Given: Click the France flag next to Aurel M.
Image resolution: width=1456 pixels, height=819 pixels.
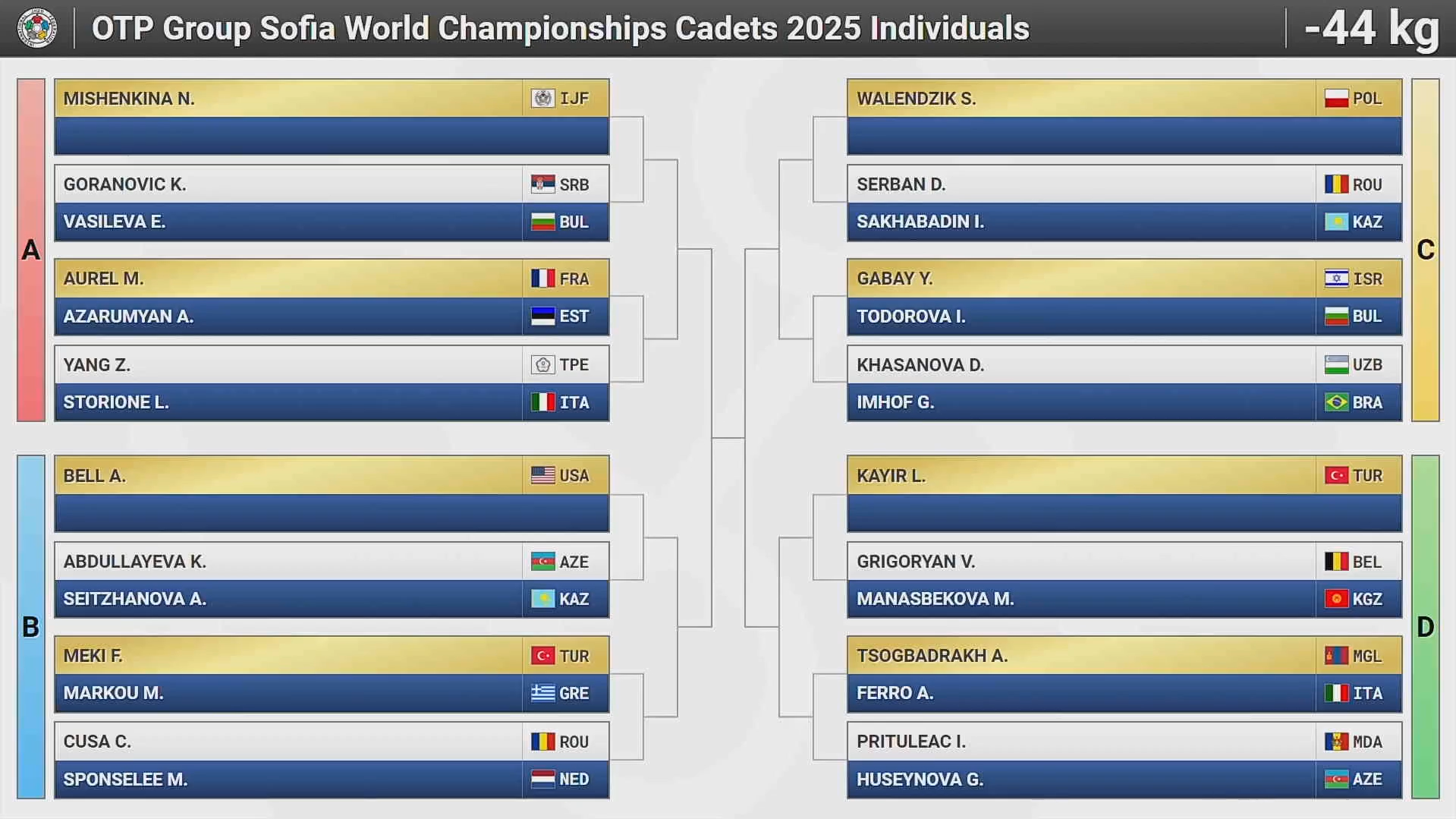Looking at the screenshot, I should 542,279.
